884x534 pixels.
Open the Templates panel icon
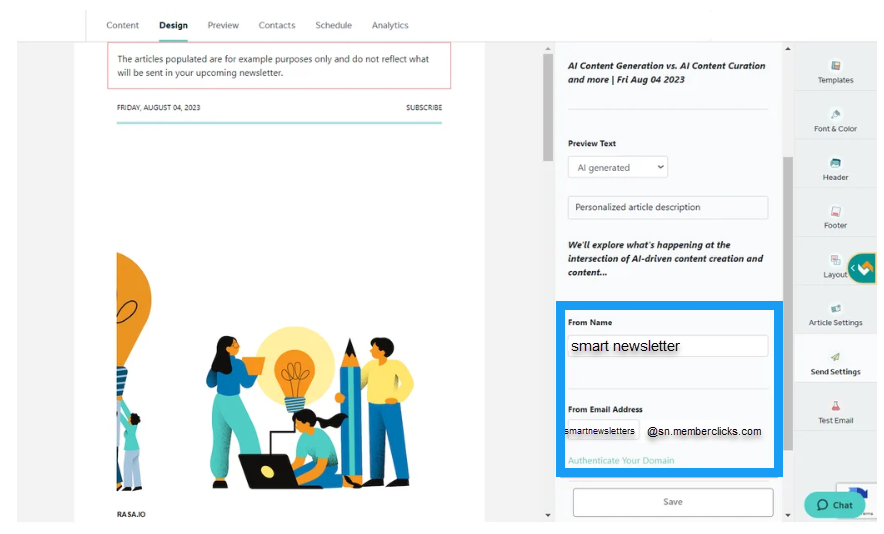(835, 66)
